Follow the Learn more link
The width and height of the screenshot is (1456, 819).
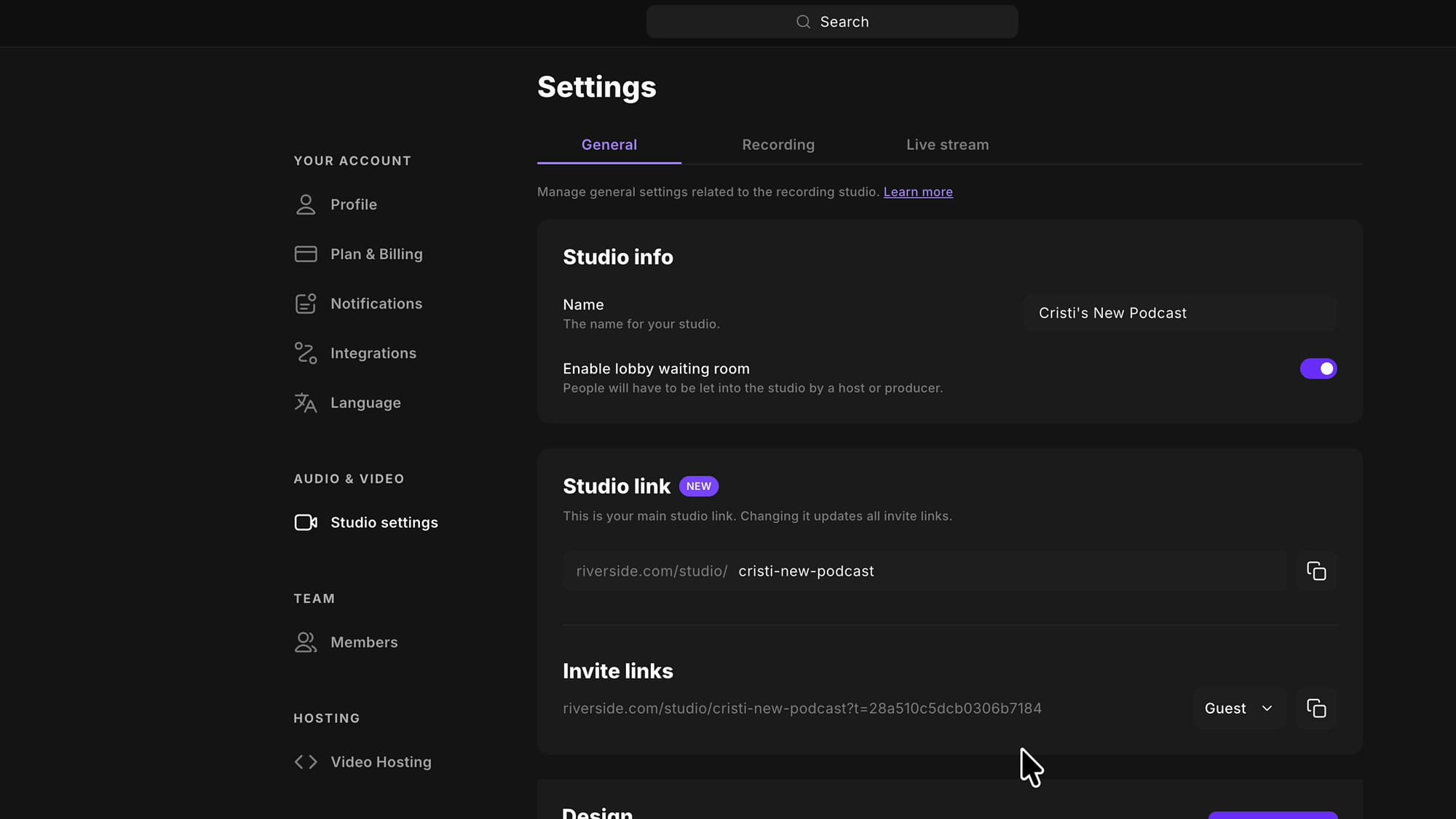(918, 192)
